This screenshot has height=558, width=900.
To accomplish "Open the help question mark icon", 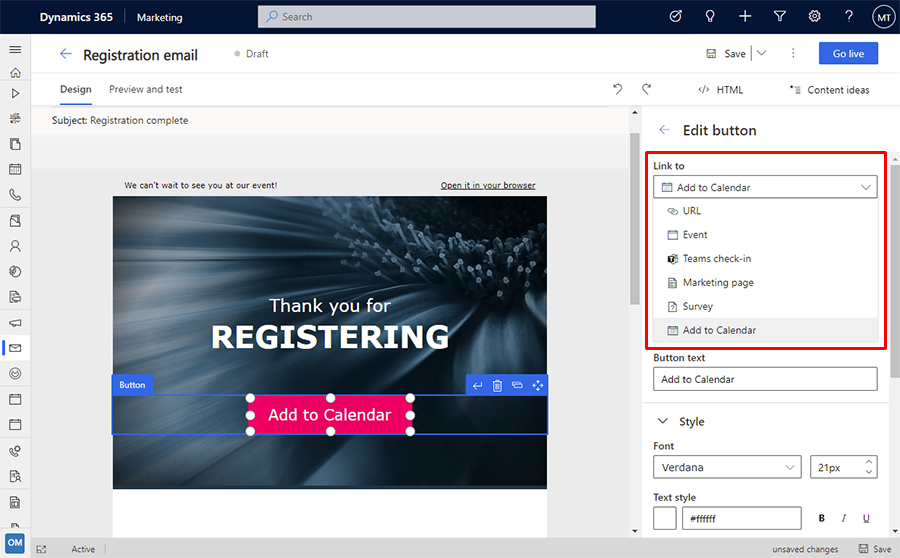I will pos(849,17).
